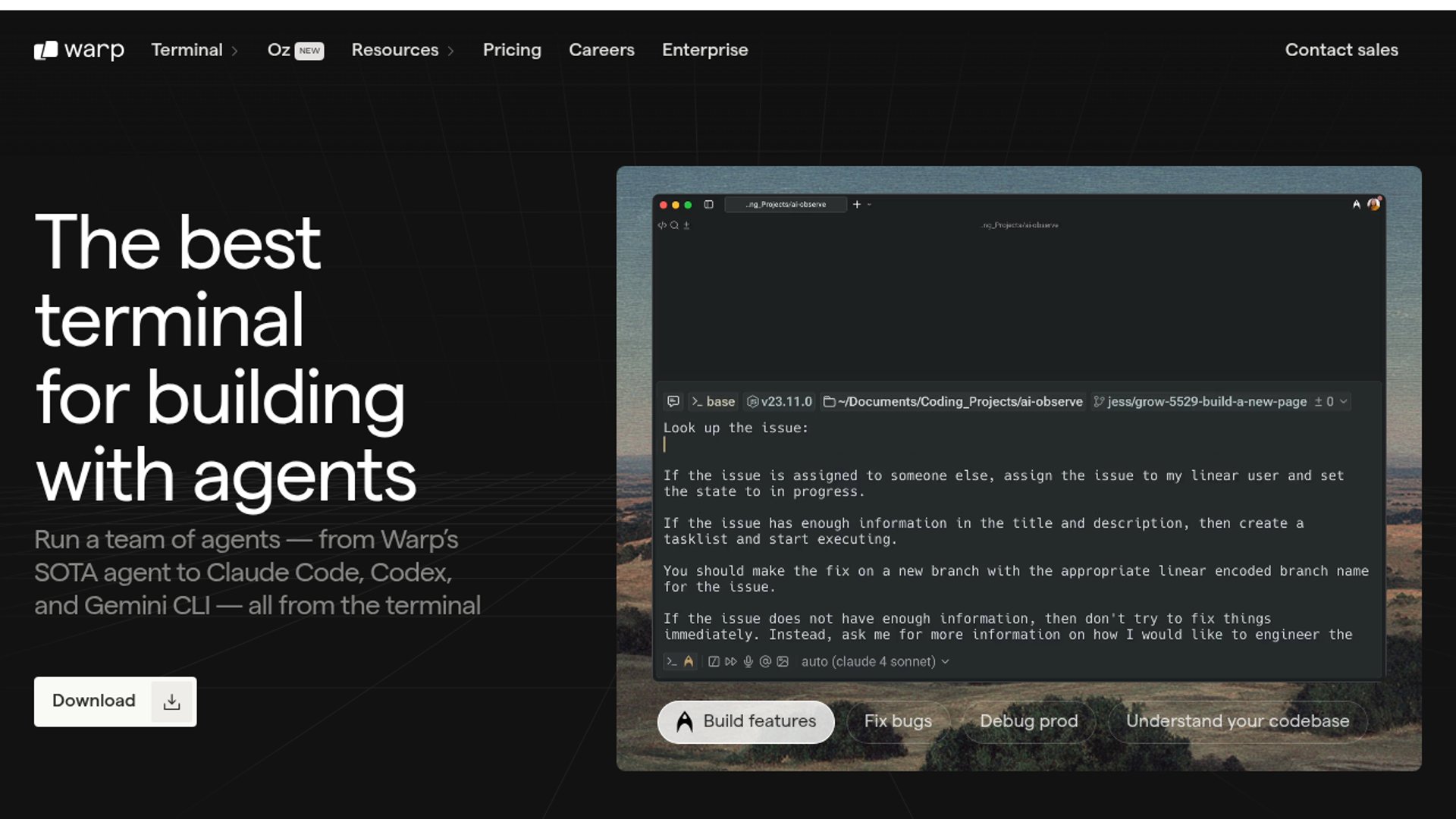Image resolution: width=1456 pixels, height=819 pixels.
Task: Toggle the agent mode icon in the input bar
Action: click(689, 661)
